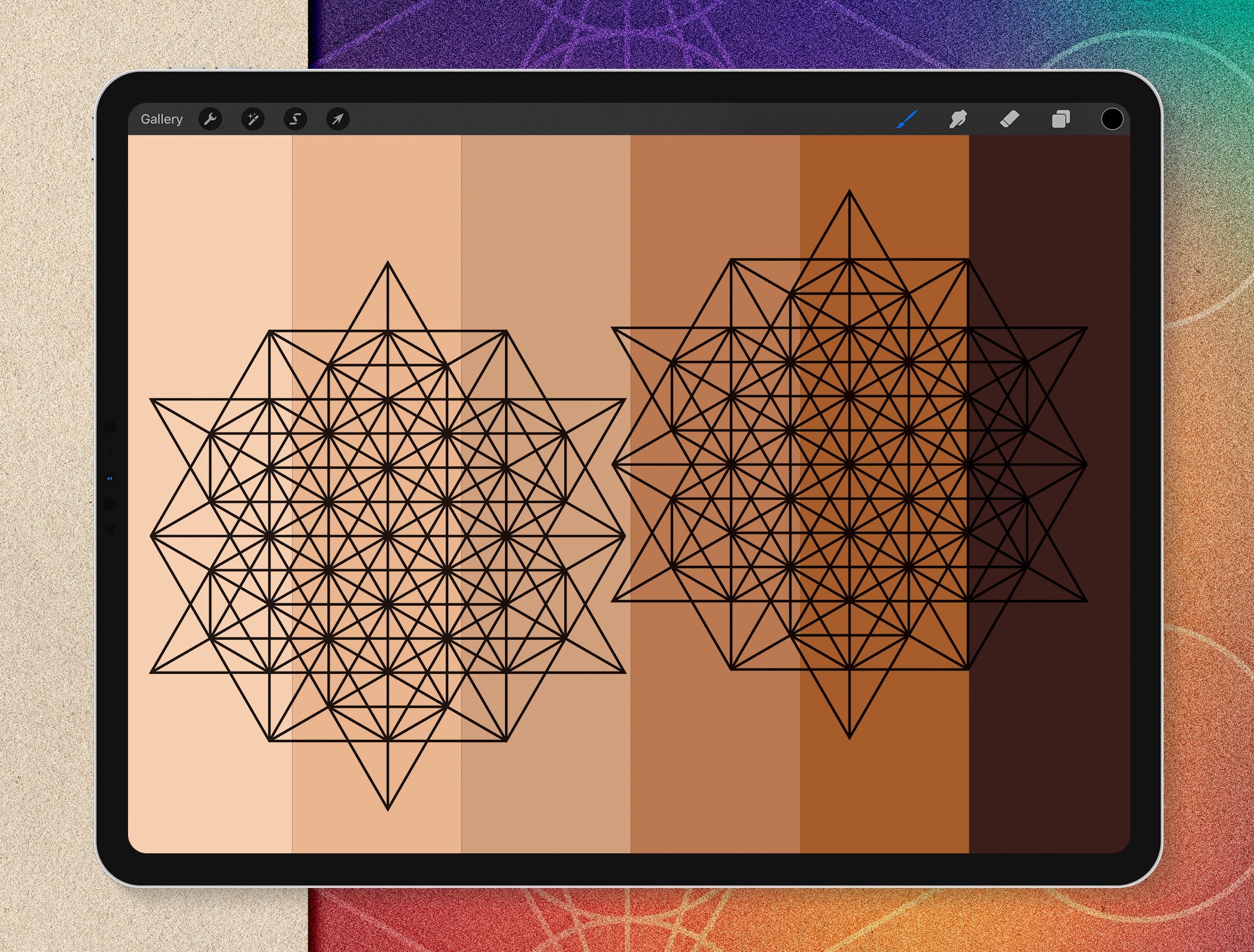Activate the Selection tool

(x=296, y=119)
